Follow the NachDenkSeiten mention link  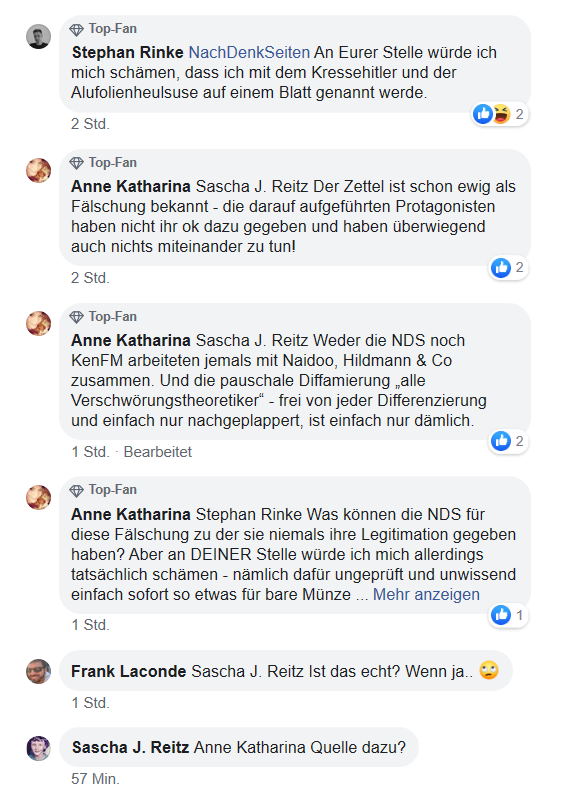click(x=249, y=52)
